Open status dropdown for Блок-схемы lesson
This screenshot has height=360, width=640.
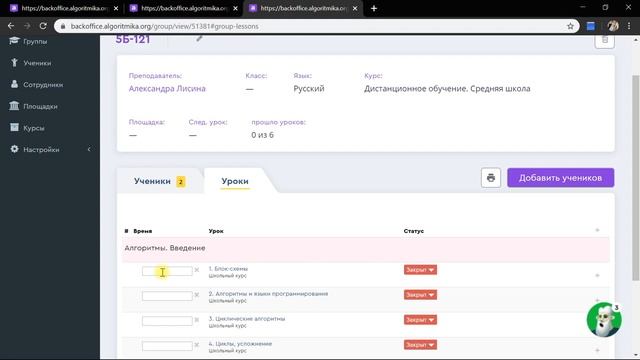click(x=420, y=270)
